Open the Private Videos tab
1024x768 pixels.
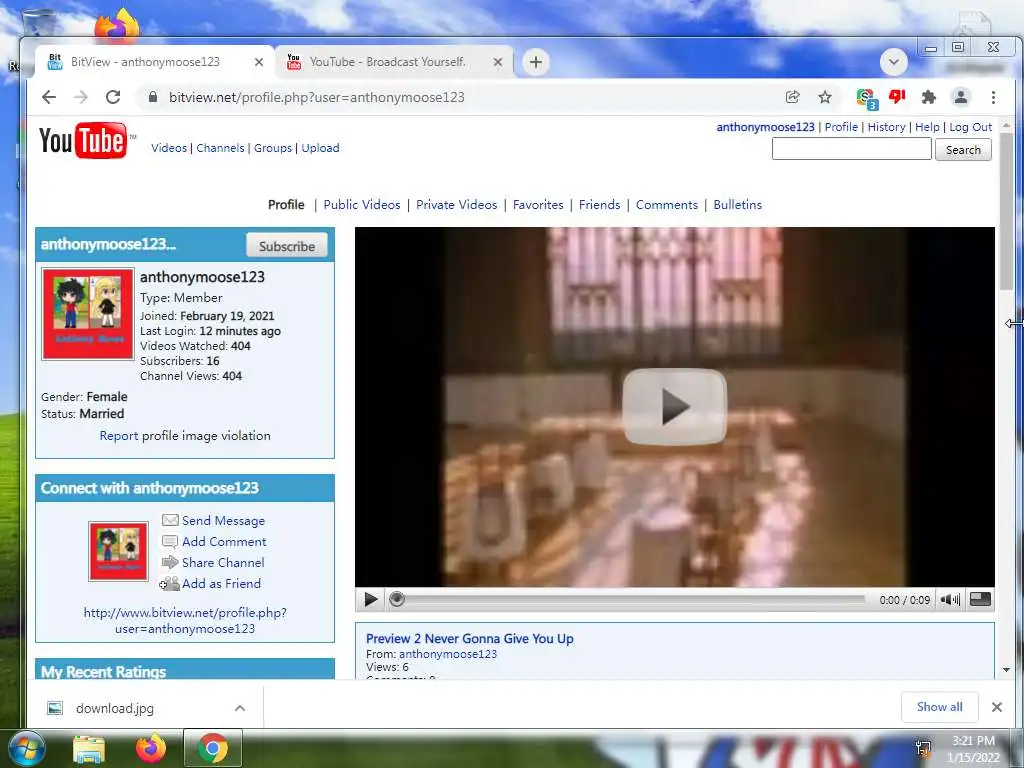pos(456,204)
